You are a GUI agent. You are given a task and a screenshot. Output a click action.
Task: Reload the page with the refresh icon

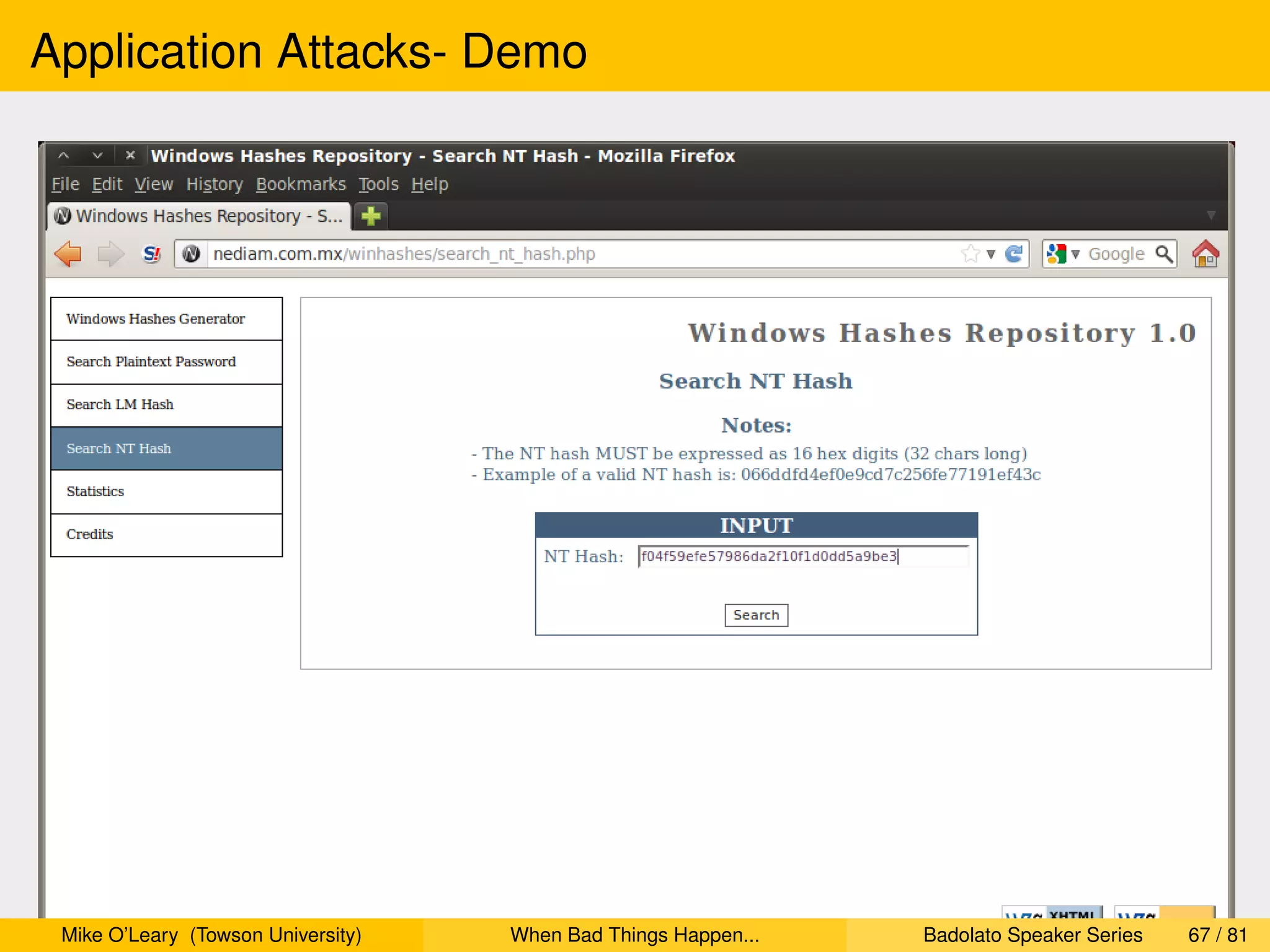pos(1014,254)
